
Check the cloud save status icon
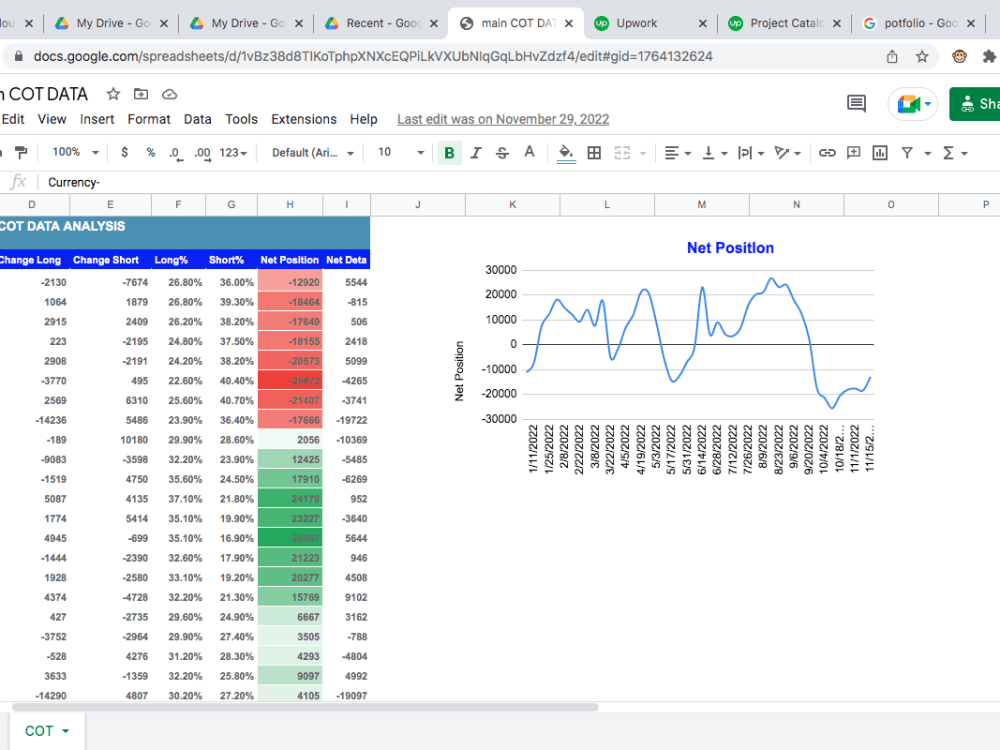(x=169, y=94)
